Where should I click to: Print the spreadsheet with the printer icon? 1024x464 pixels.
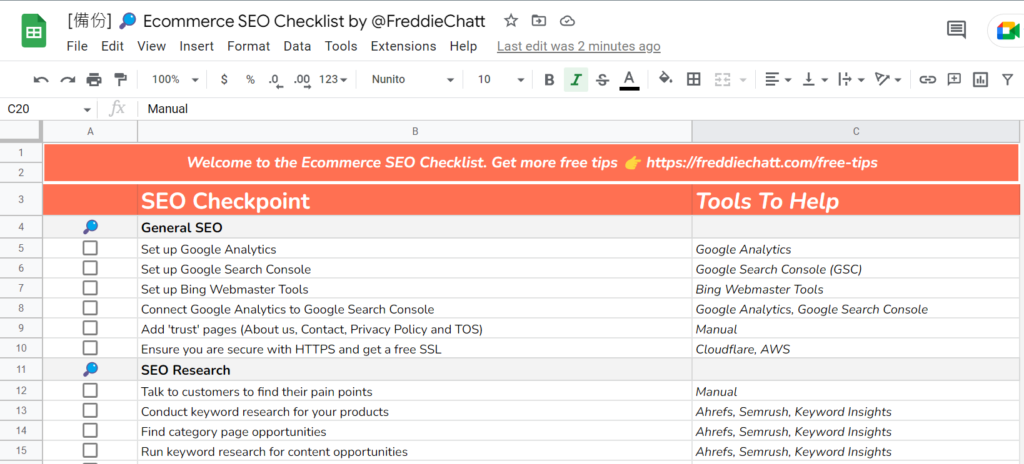coord(94,80)
